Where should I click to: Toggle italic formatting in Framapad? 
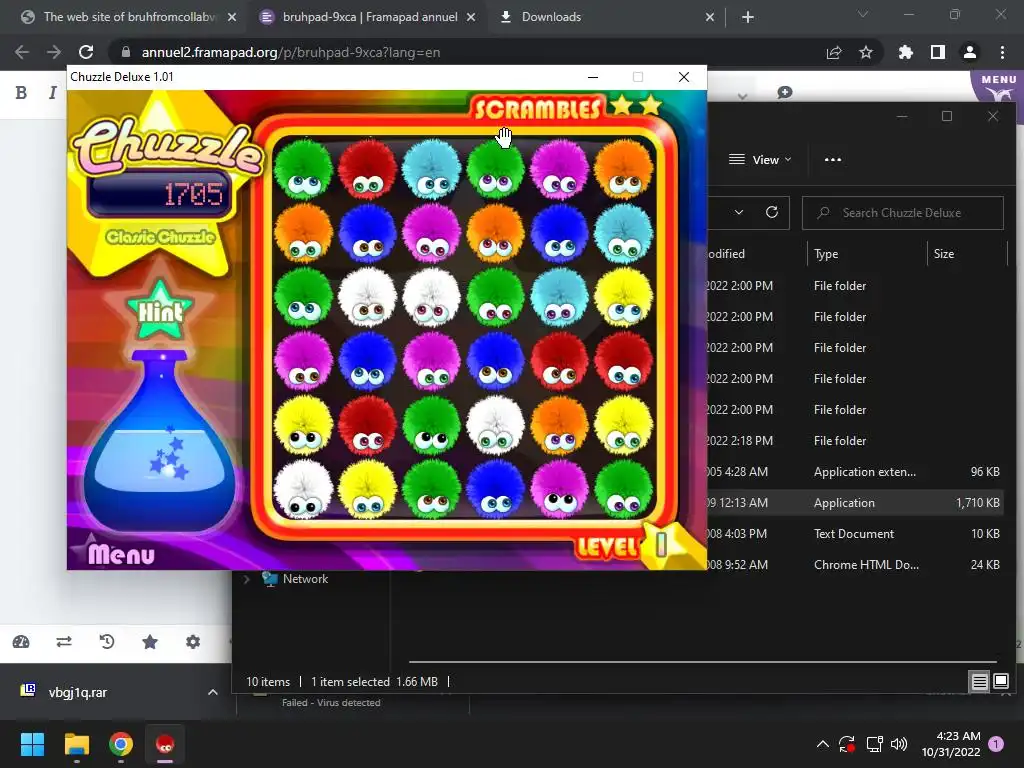[x=52, y=93]
